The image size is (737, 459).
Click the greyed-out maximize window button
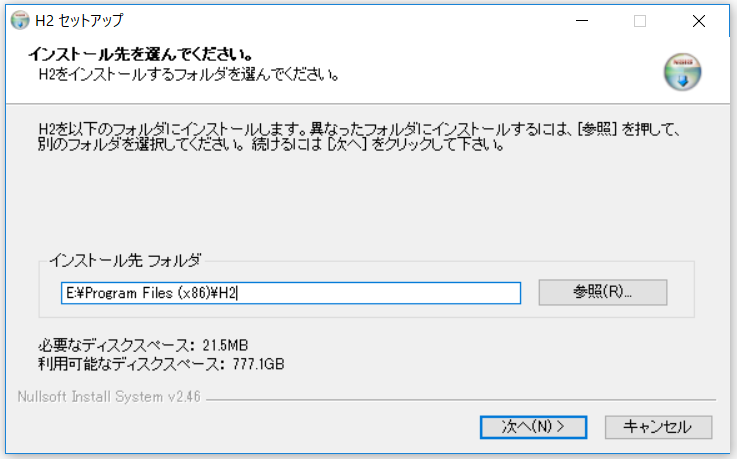(x=640, y=20)
